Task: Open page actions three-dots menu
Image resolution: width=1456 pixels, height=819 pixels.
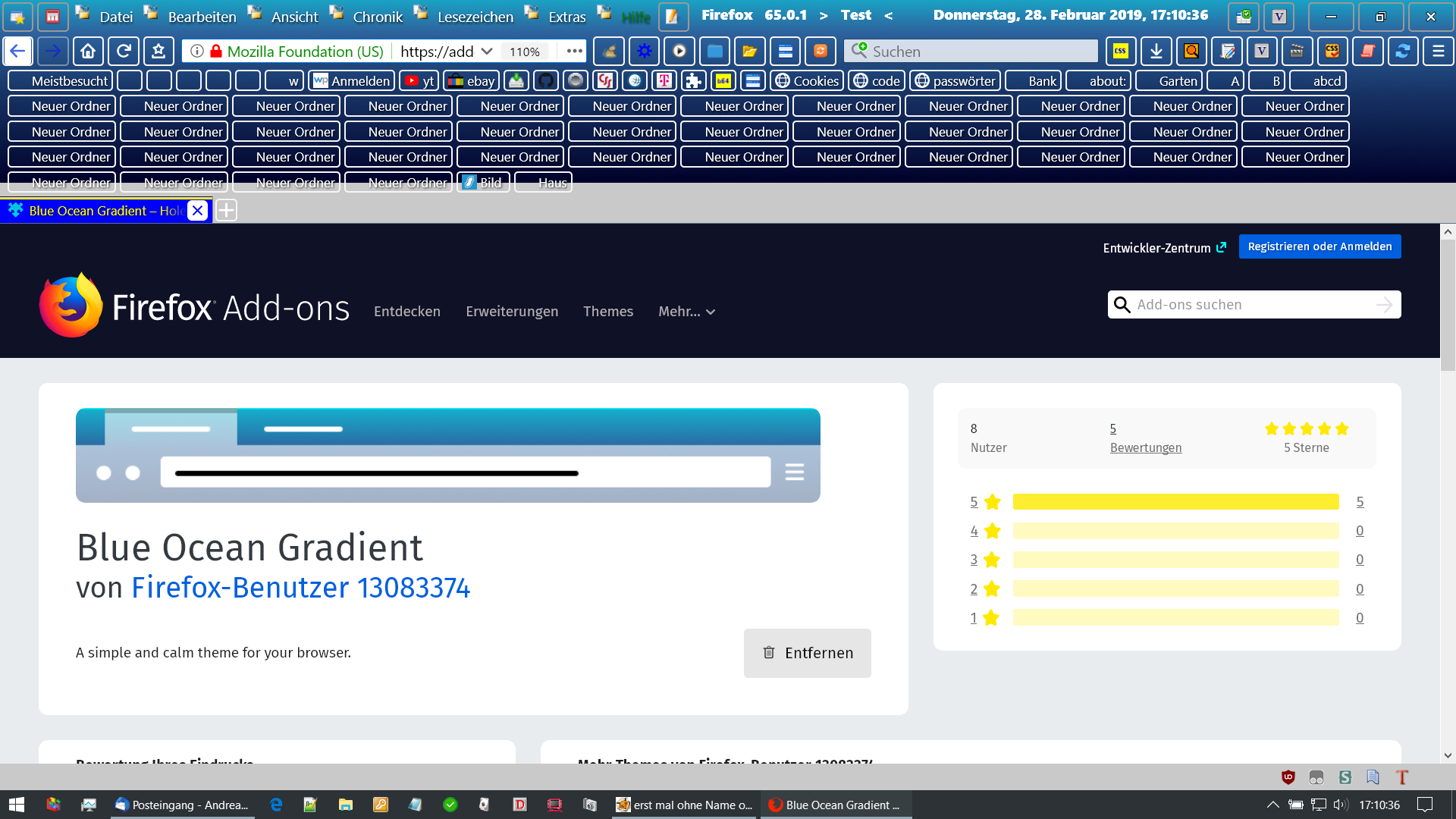Action: pos(574,52)
